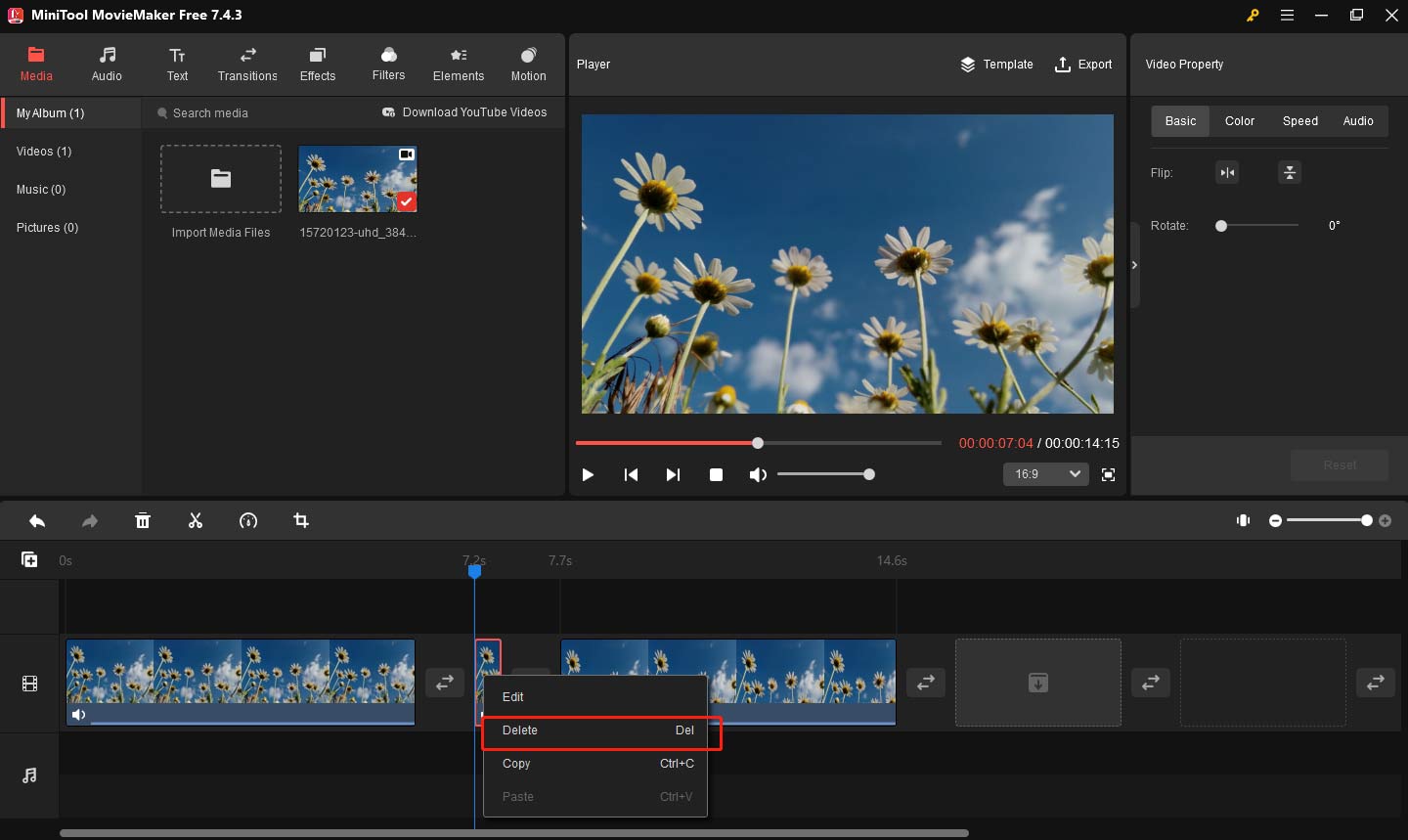Switch to Audio property tab
1408x840 pixels.
1358,121
